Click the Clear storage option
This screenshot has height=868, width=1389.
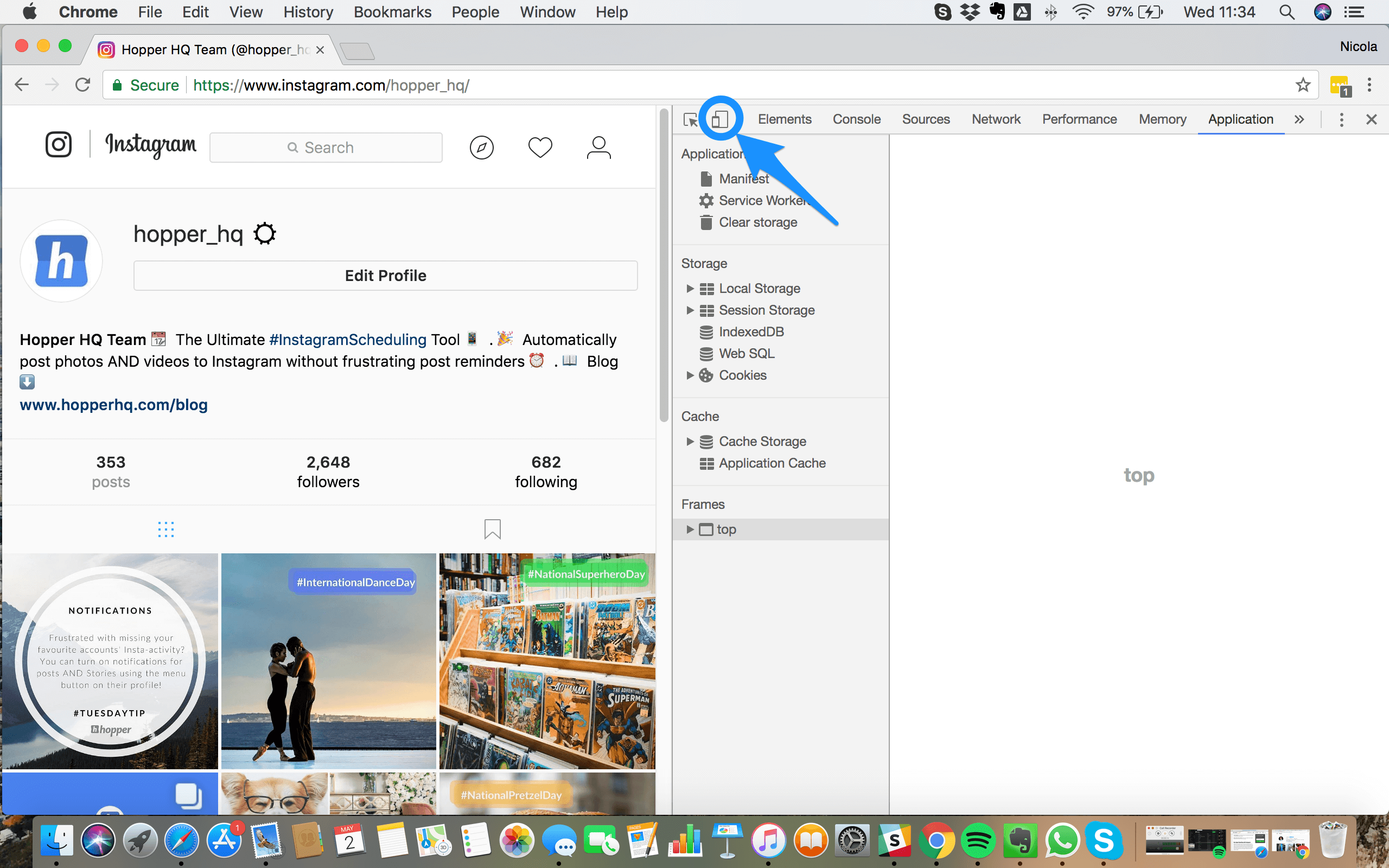pos(757,222)
